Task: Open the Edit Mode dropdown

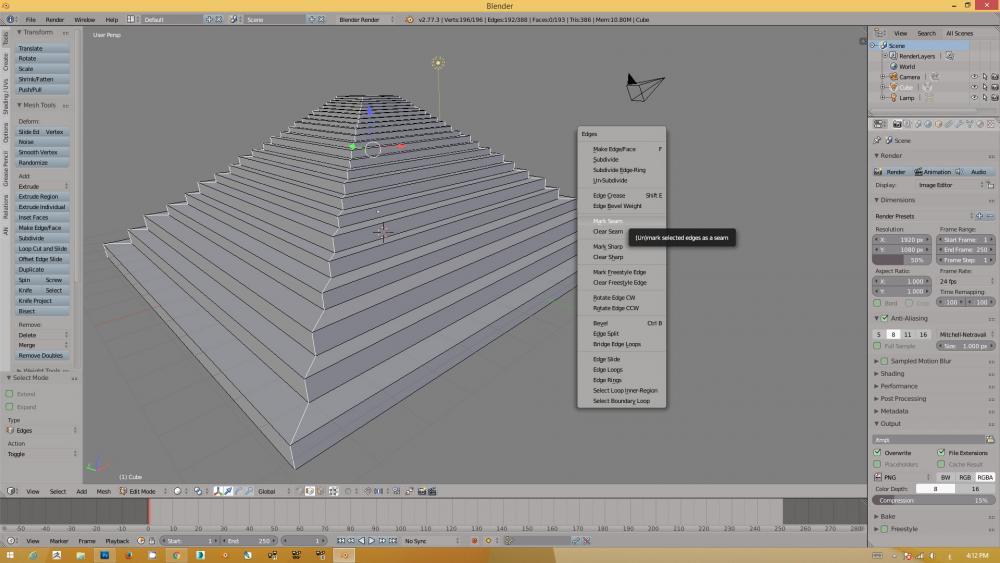Action: (139, 491)
